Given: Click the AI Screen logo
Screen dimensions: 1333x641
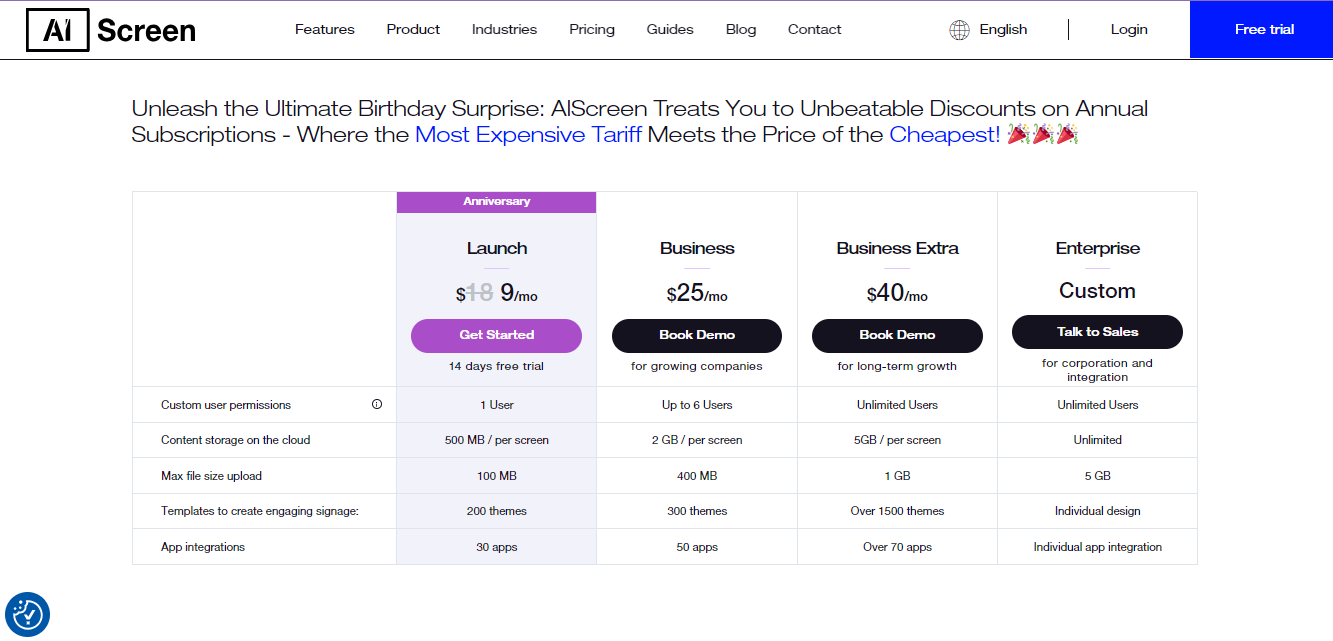Looking at the screenshot, I should [x=111, y=31].
